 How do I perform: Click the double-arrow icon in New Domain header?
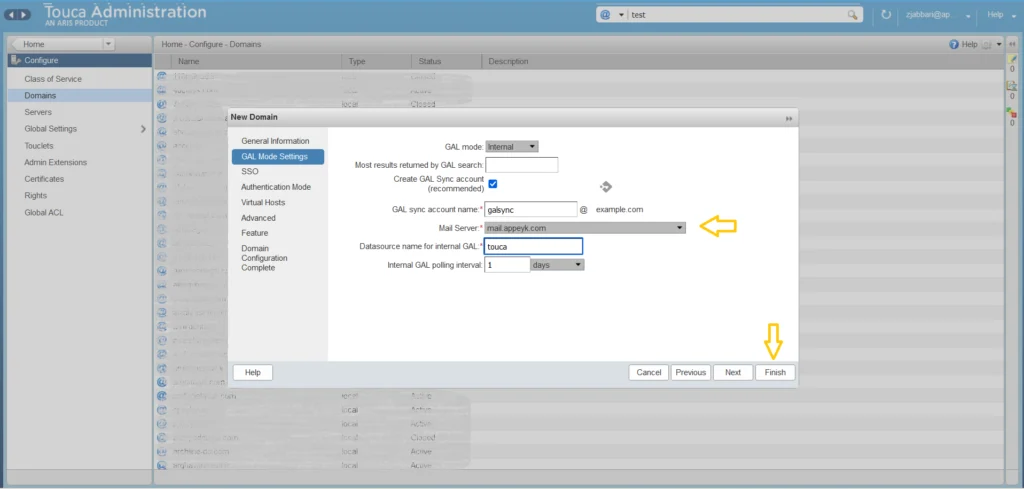[x=789, y=118]
